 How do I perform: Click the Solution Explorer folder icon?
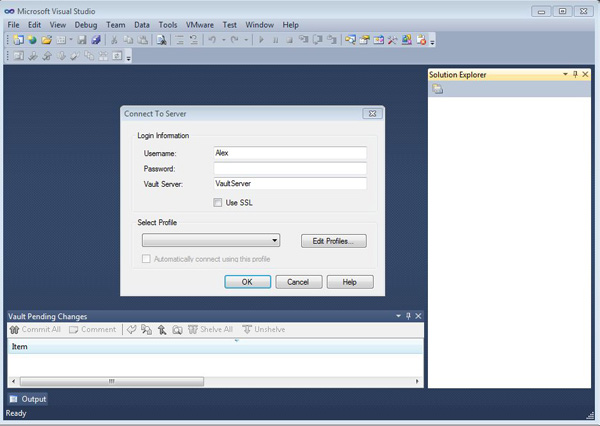pyautogui.click(x=438, y=89)
